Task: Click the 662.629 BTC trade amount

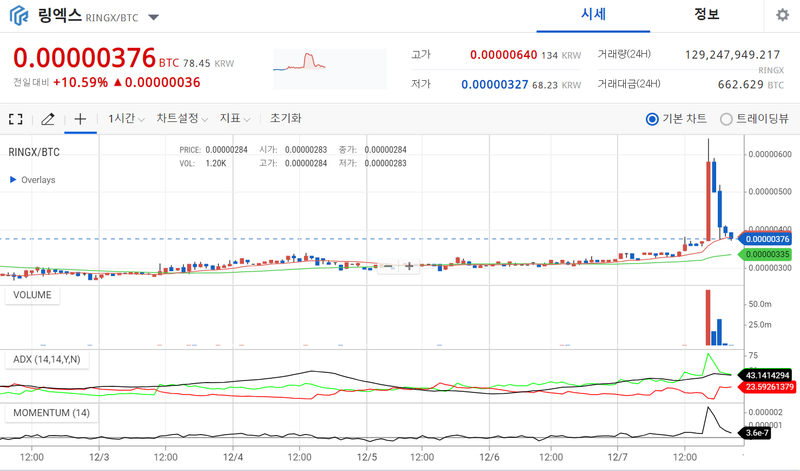Action: coord(751,84)
